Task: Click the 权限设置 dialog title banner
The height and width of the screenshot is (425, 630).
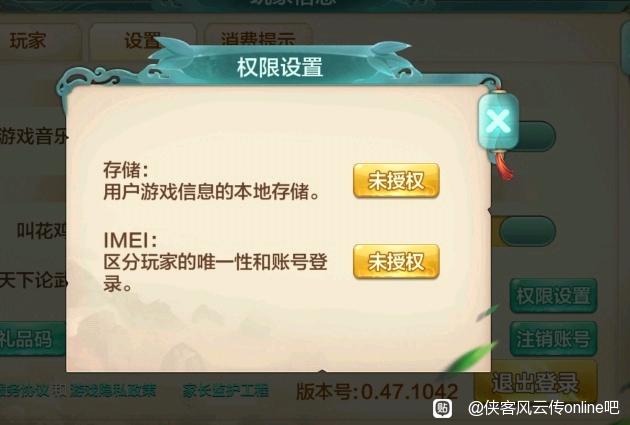Action: click(x=280, y=67)
